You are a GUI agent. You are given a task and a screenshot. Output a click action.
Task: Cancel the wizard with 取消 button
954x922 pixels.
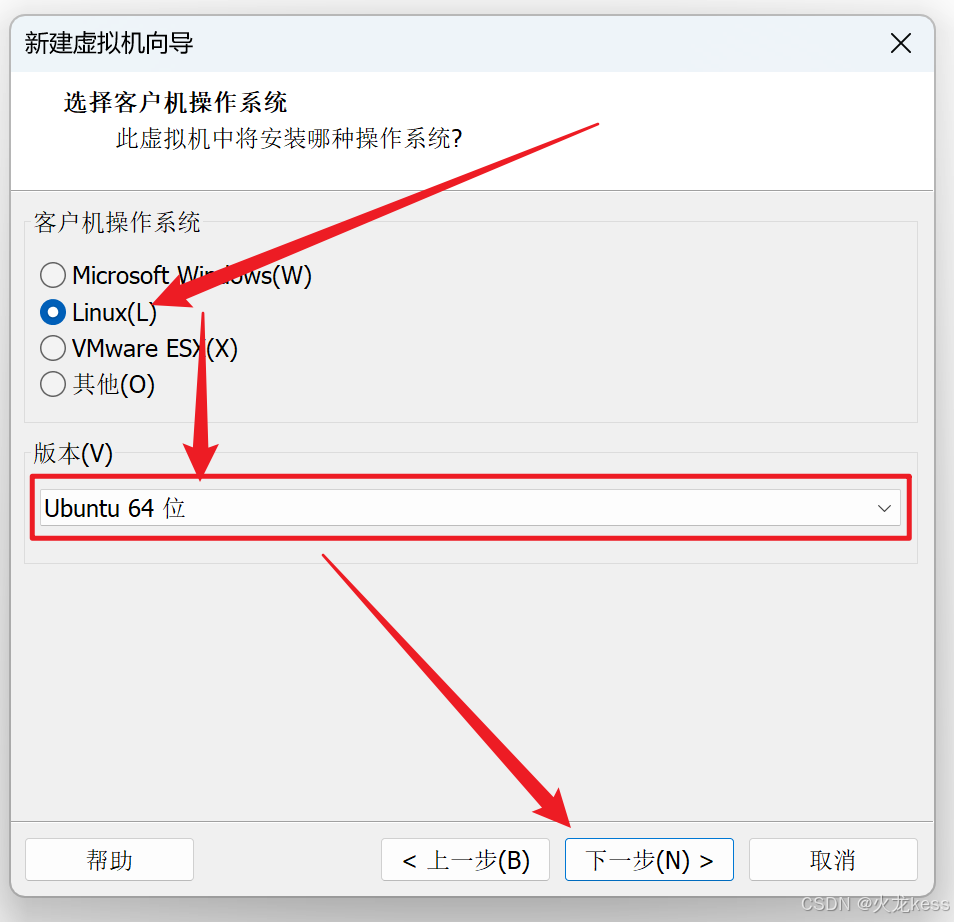[x=833, y=859]
